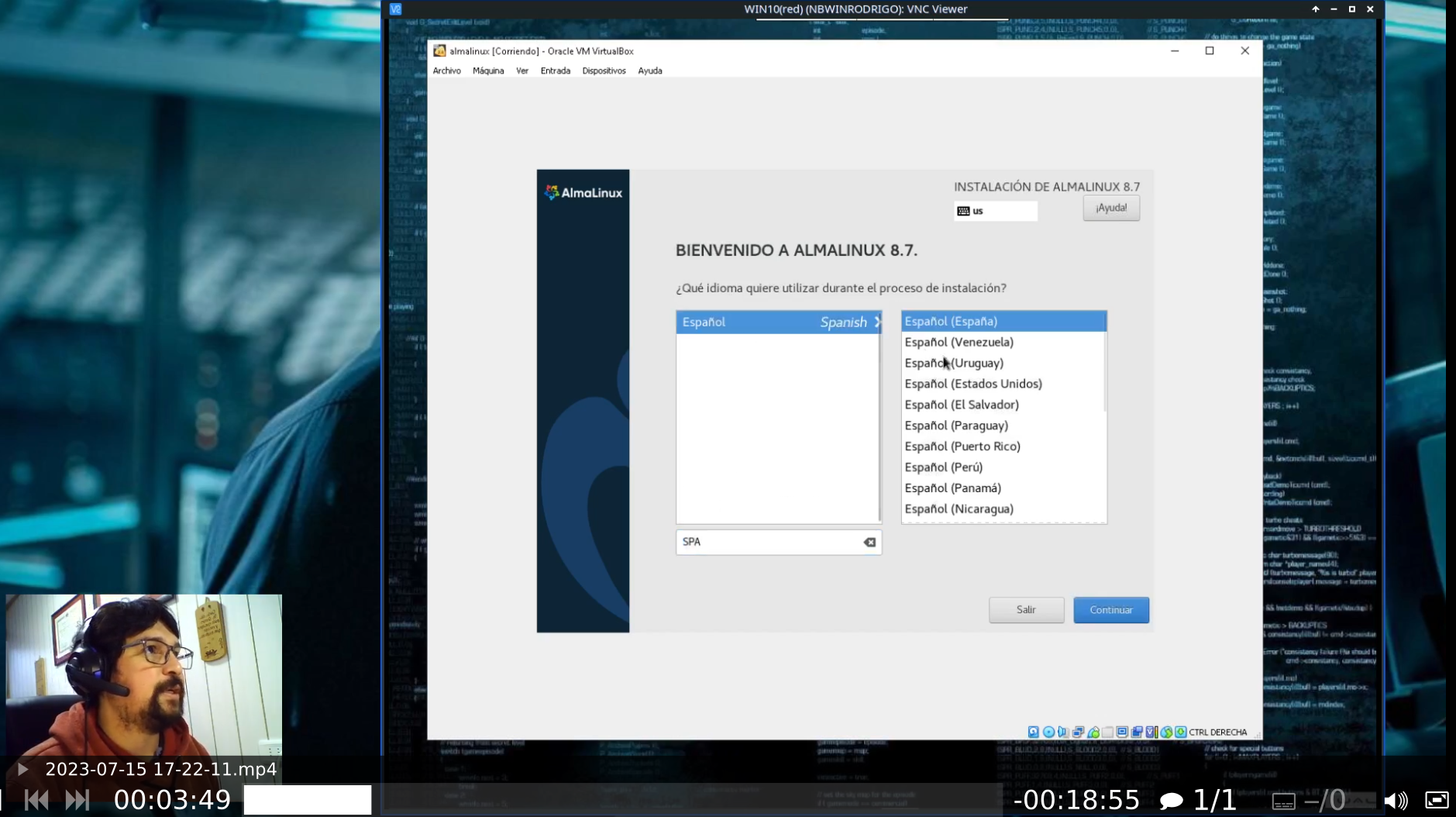Select Español (Venezuela) locale

(x=1003, y=342)
